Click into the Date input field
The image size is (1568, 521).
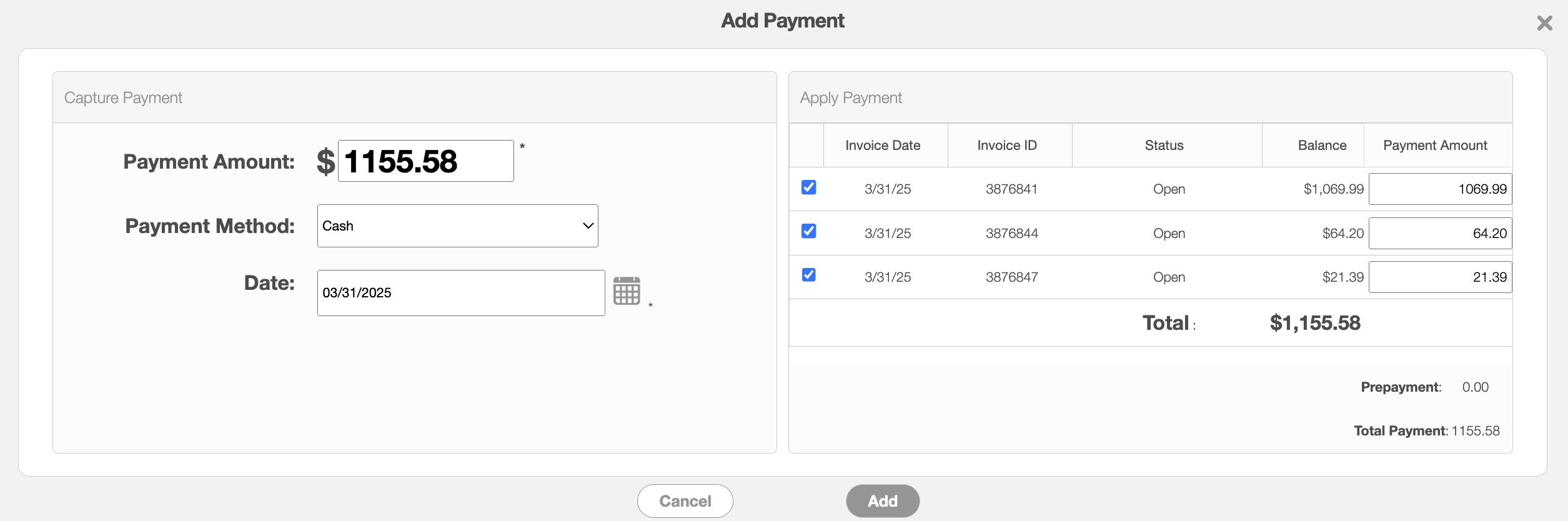tap(460, 293)
